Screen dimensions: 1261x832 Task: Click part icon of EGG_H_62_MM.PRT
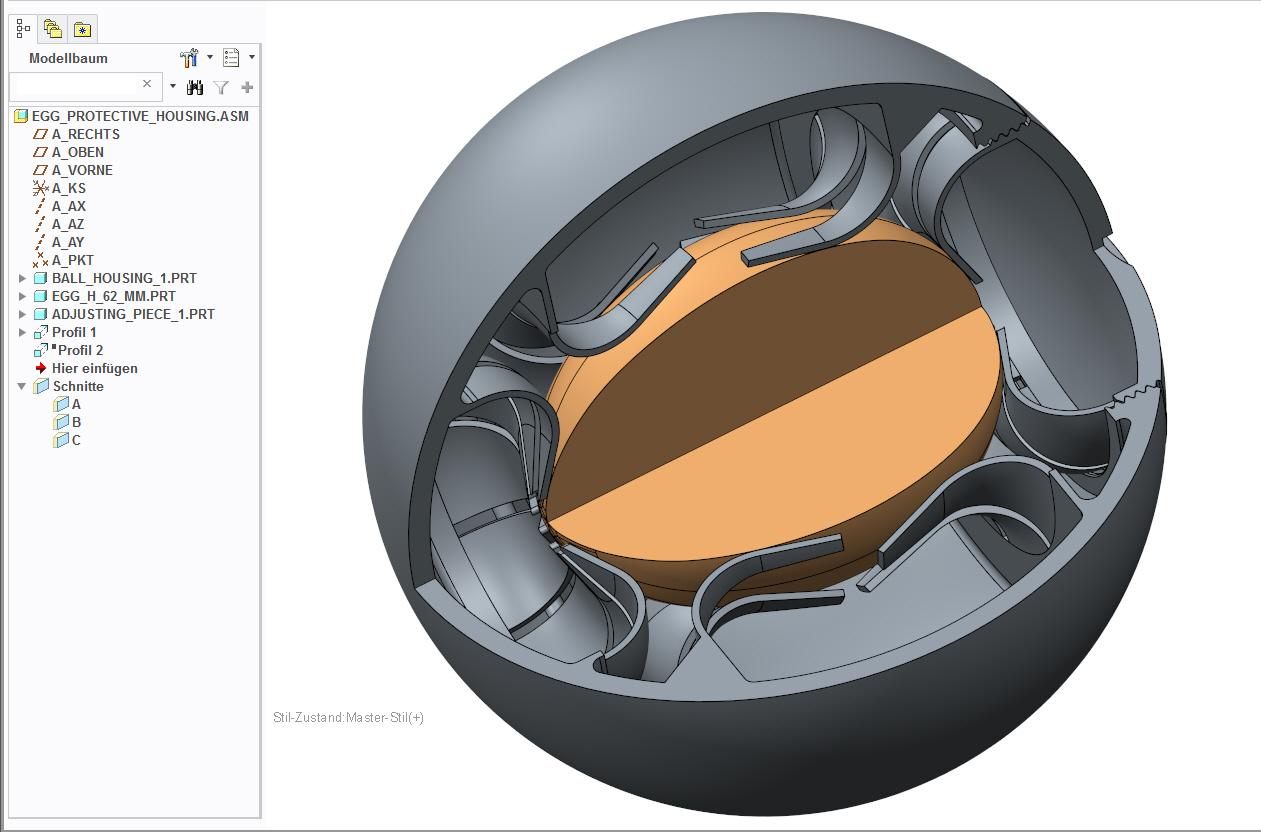pyautogui.click(x=41, y=296)
